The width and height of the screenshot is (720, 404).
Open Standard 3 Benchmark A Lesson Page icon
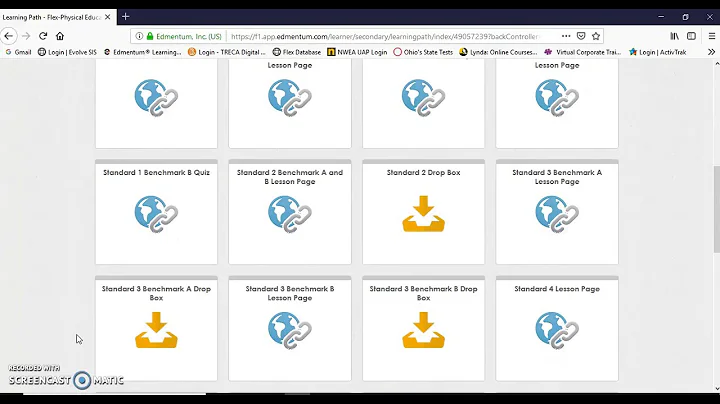pos(557,214)
